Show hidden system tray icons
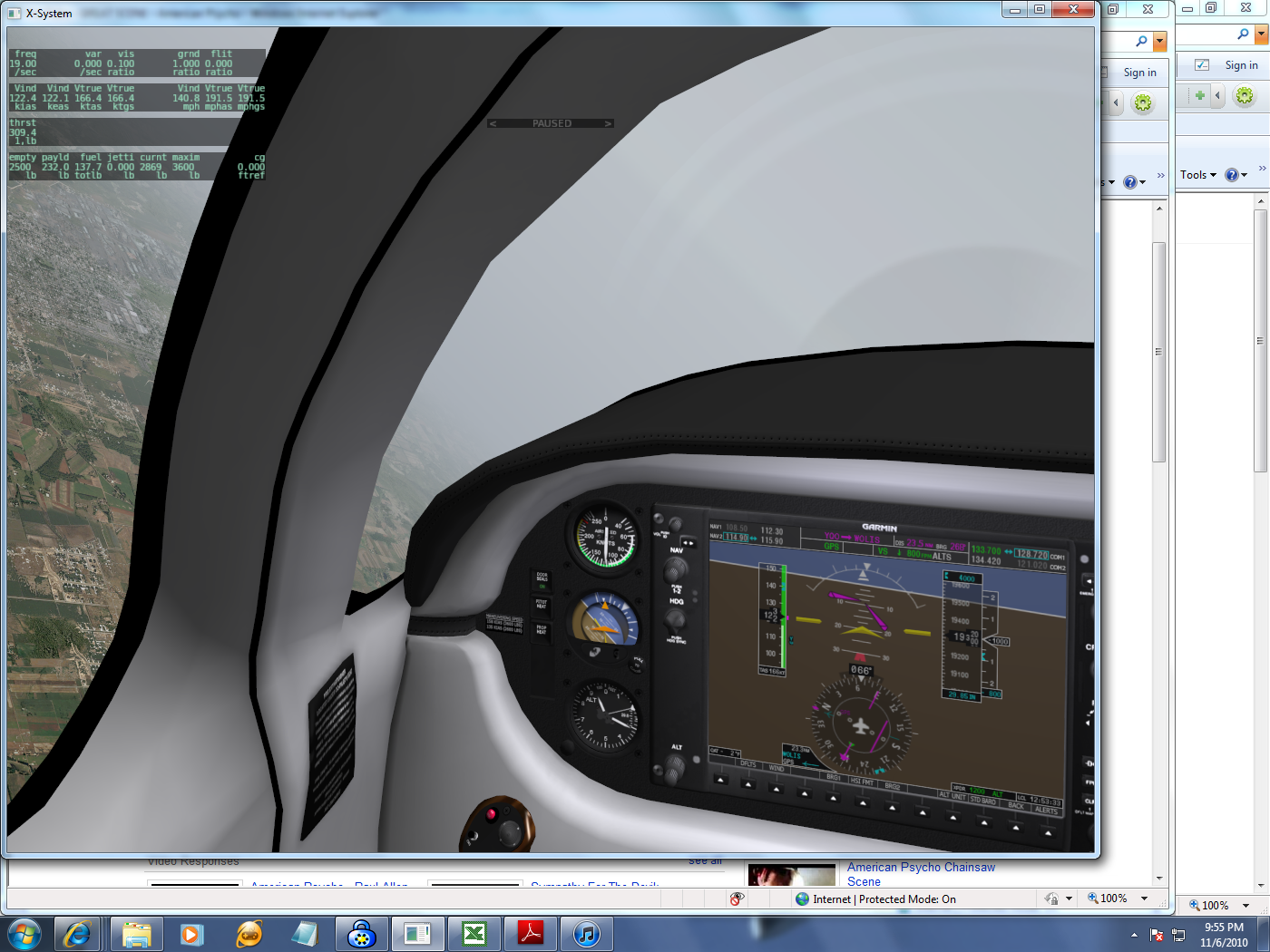Viewport: 1270px width, 952px height. tap(1134, 935)
